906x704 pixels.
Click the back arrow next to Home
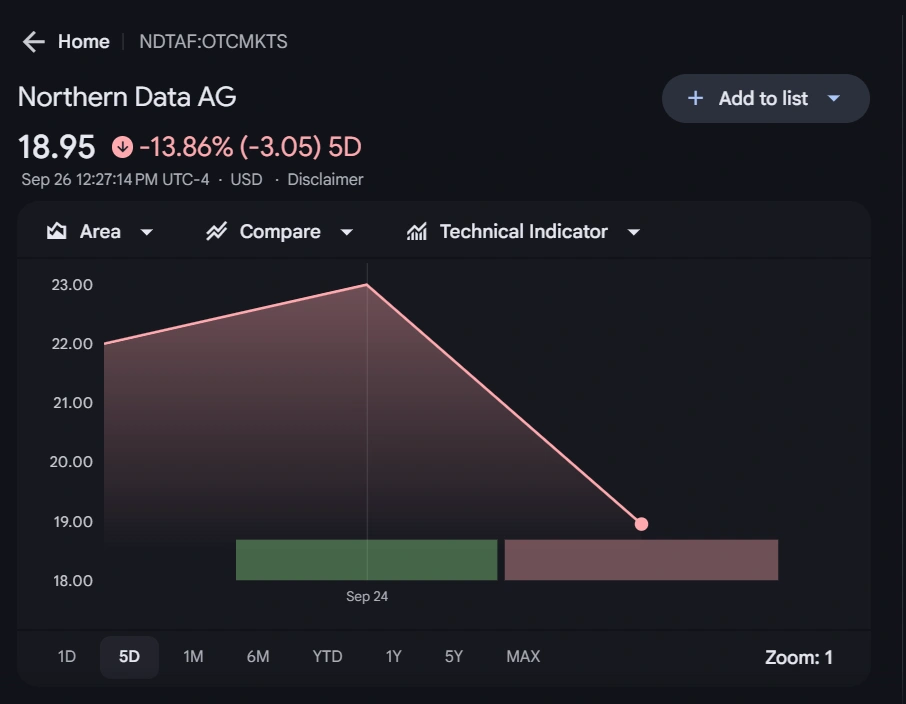[33, 41]
